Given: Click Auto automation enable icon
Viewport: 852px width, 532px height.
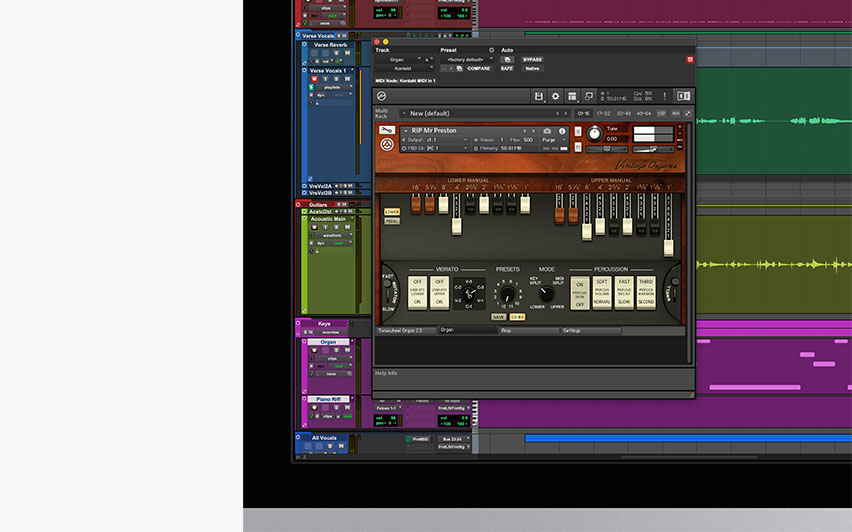Looking at the screenshot, I should (x=507, y=59).
